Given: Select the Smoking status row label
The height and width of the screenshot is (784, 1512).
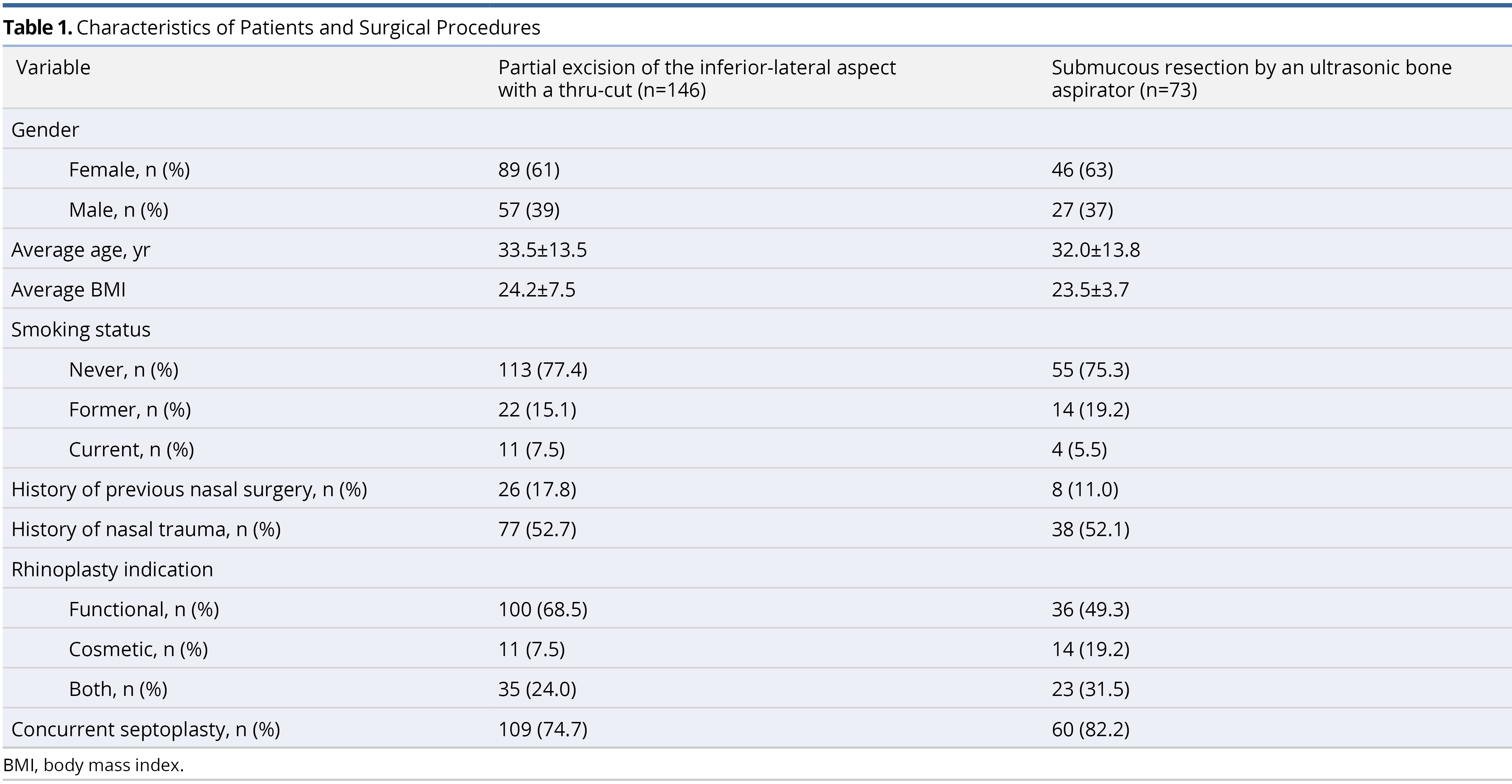Looking at the screenshot, I should tap(80, 330).
